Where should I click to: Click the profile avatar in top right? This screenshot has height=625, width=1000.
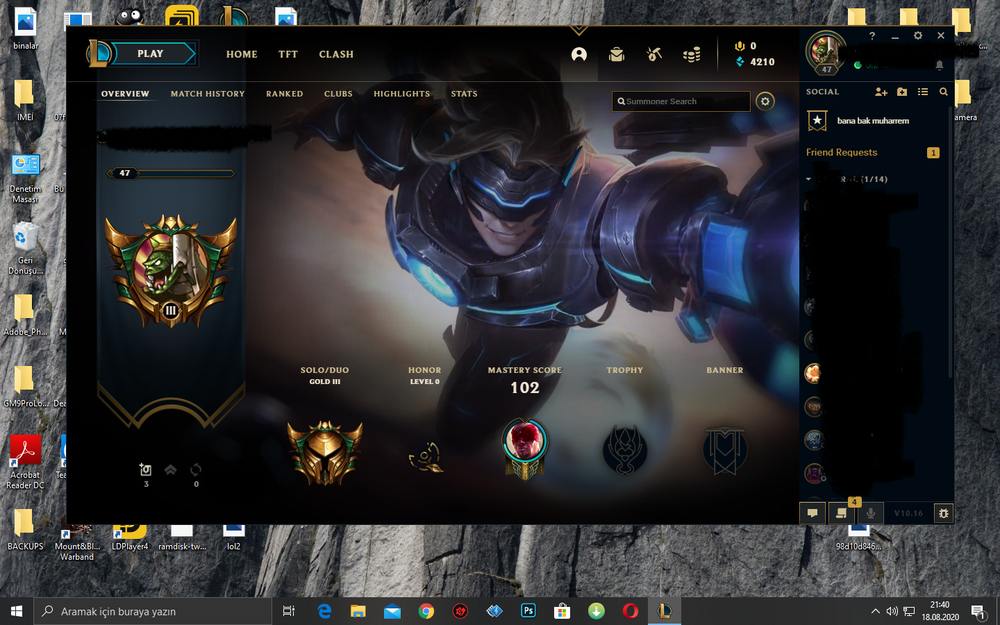click(x=826, y=53)
